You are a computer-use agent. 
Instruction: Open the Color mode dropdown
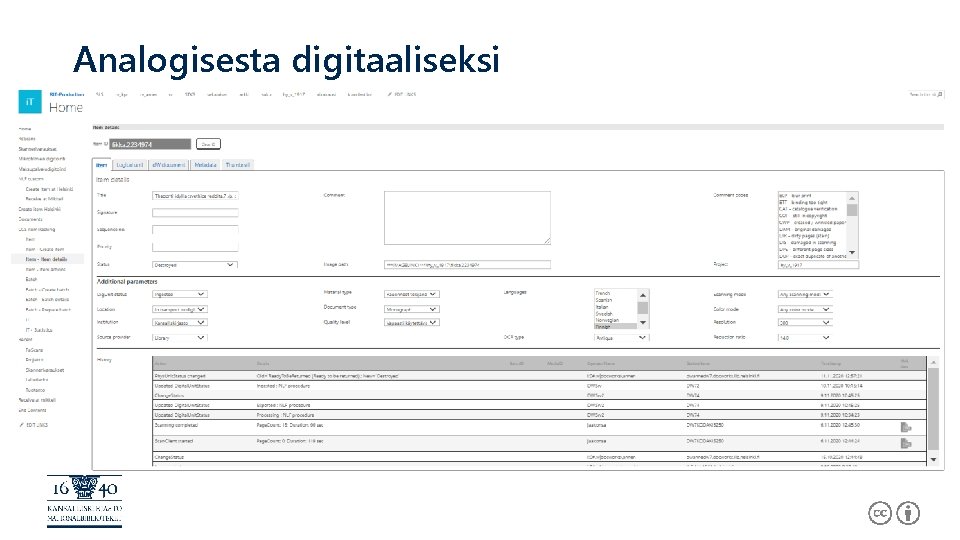tap(804, 309)
